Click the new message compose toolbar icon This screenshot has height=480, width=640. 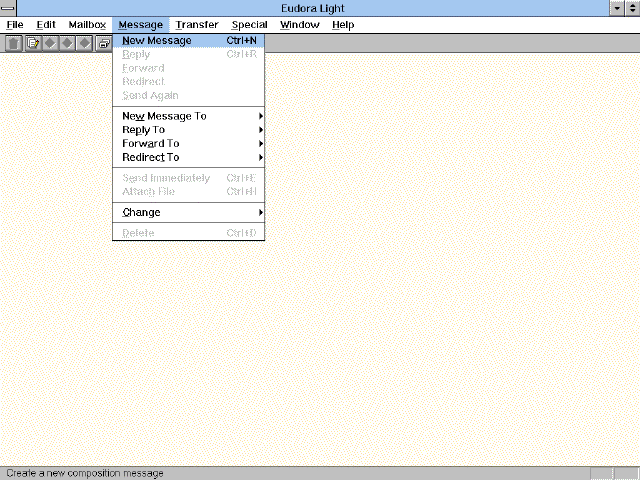[33, 43]
